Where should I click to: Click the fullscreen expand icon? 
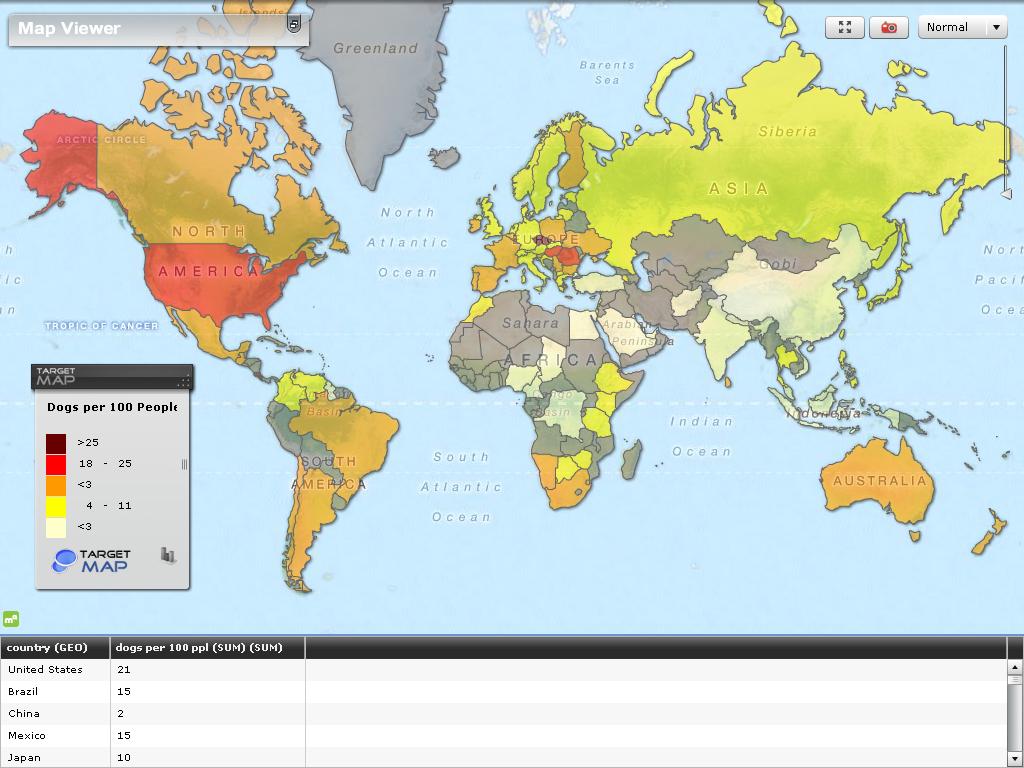844,28
